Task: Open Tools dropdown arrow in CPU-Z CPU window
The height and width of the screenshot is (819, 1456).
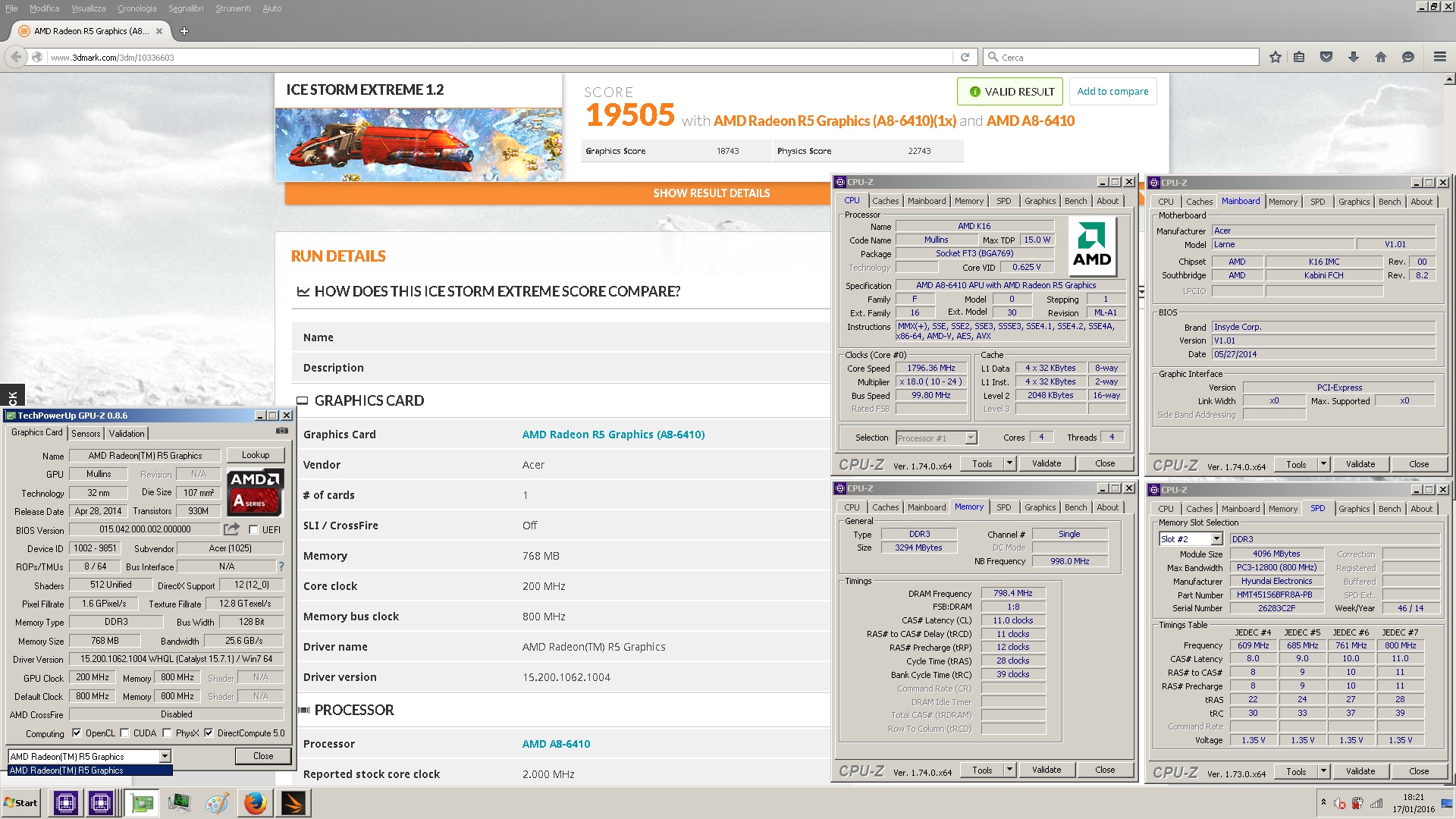Action: coord(1009,463)
